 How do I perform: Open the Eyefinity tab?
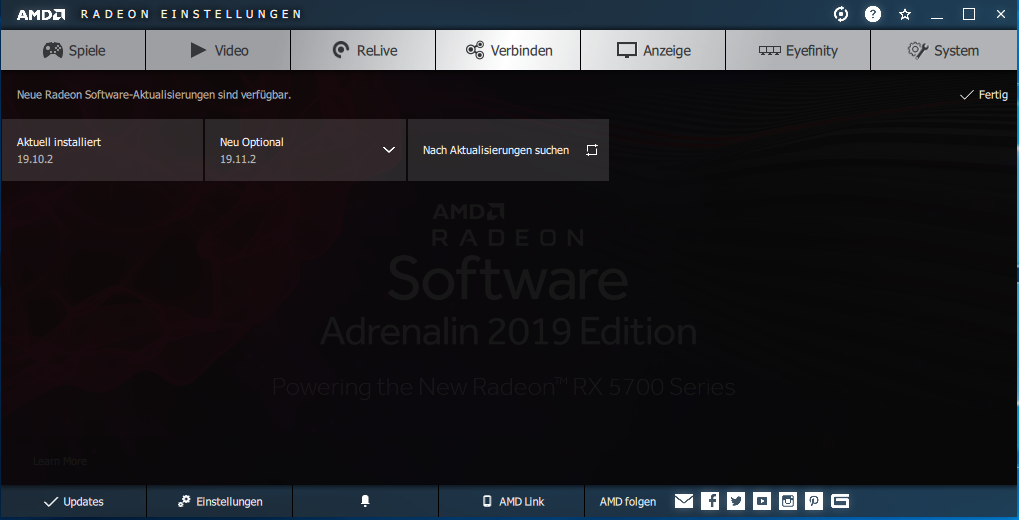point(798,50)
